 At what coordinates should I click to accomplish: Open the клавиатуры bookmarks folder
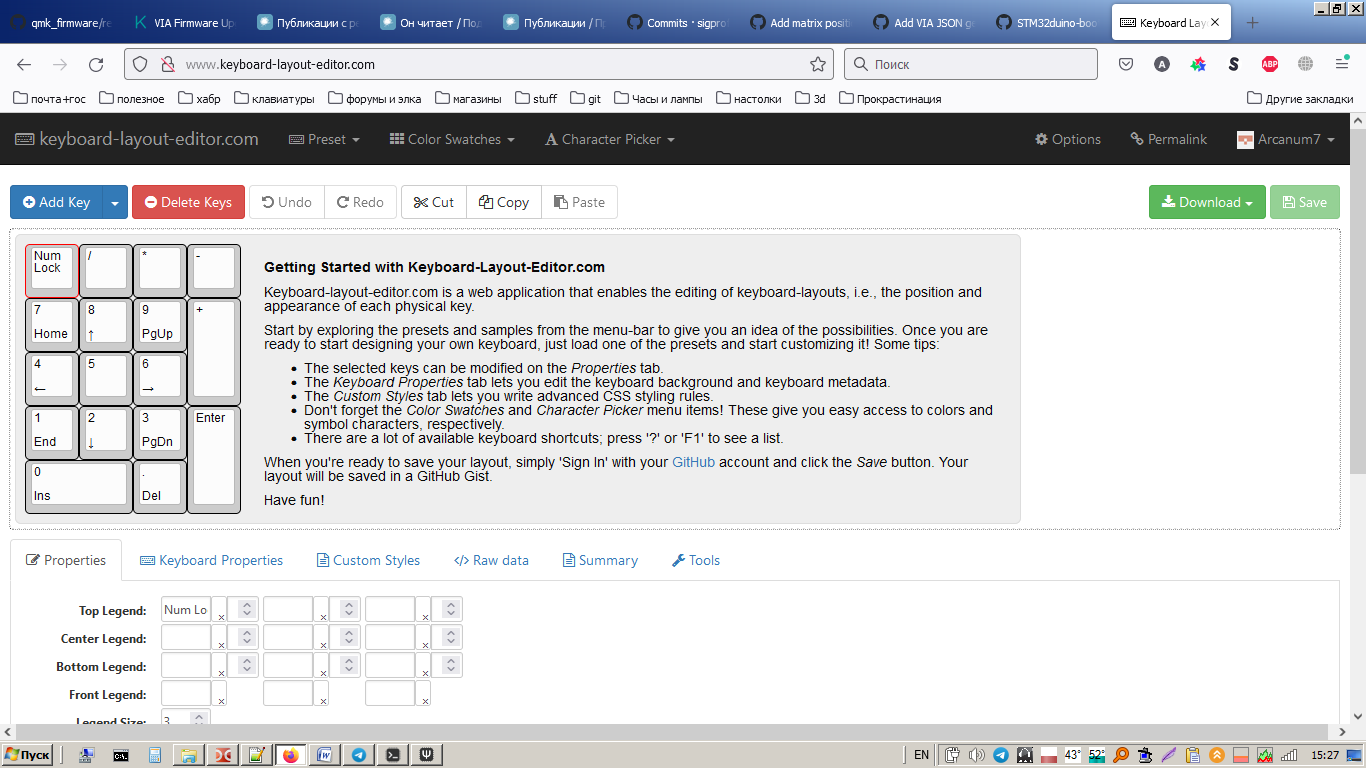pyautogui.click(x=275, y=99)
